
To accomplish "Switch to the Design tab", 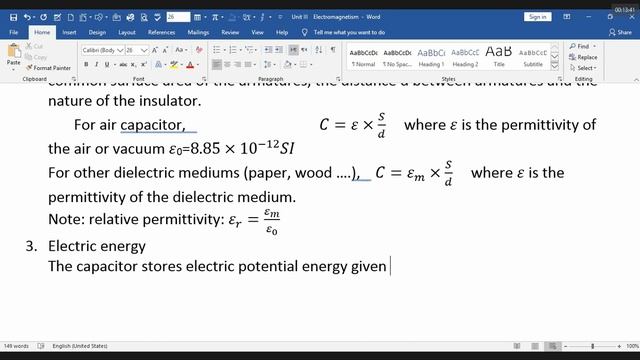I will pyautogui.click(x=97, y=32).
